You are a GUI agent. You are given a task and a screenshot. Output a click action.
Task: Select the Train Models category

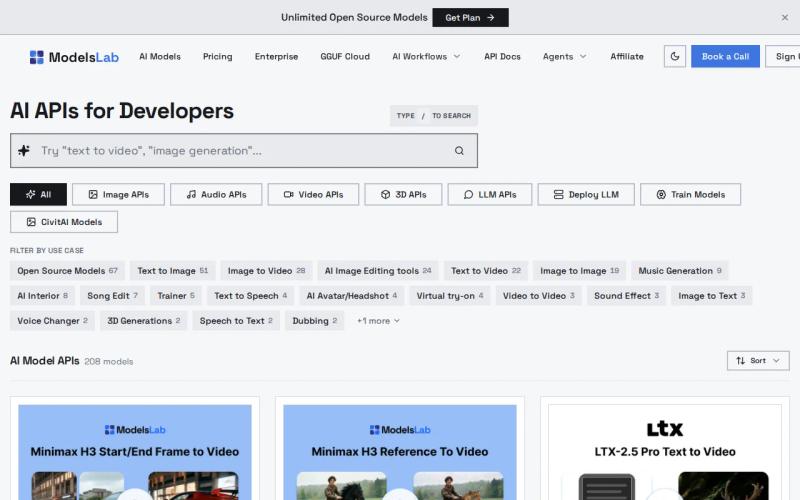coord(690,194)
